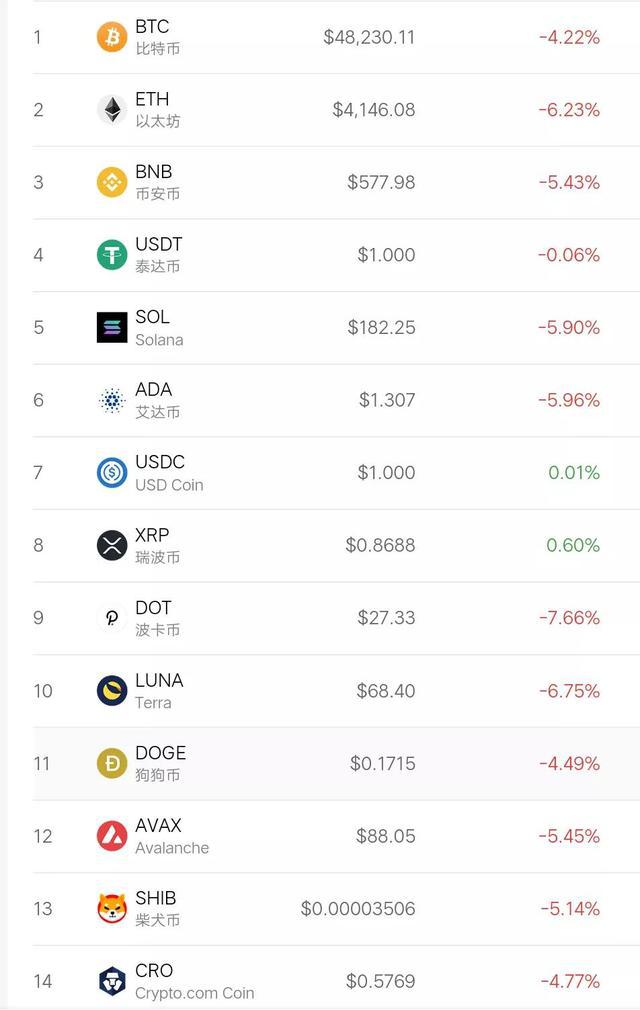Click the orange Bitcoin BTC logo
This screenshot has width=640, height=1010.
pos(112,37)
